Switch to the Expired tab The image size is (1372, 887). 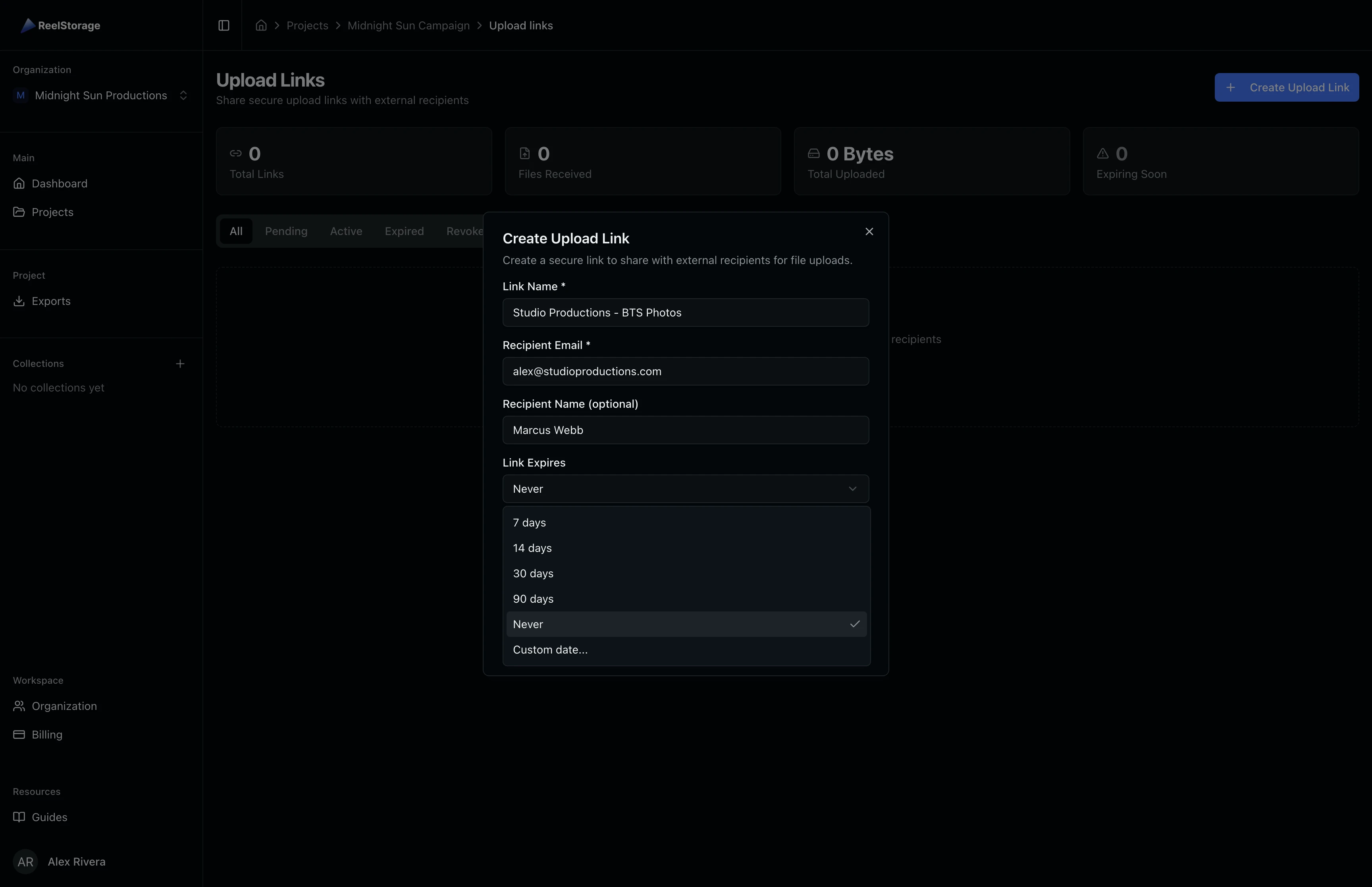[404, 231]
